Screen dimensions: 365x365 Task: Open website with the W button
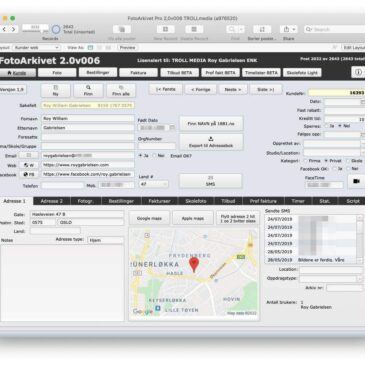point(29,165)
